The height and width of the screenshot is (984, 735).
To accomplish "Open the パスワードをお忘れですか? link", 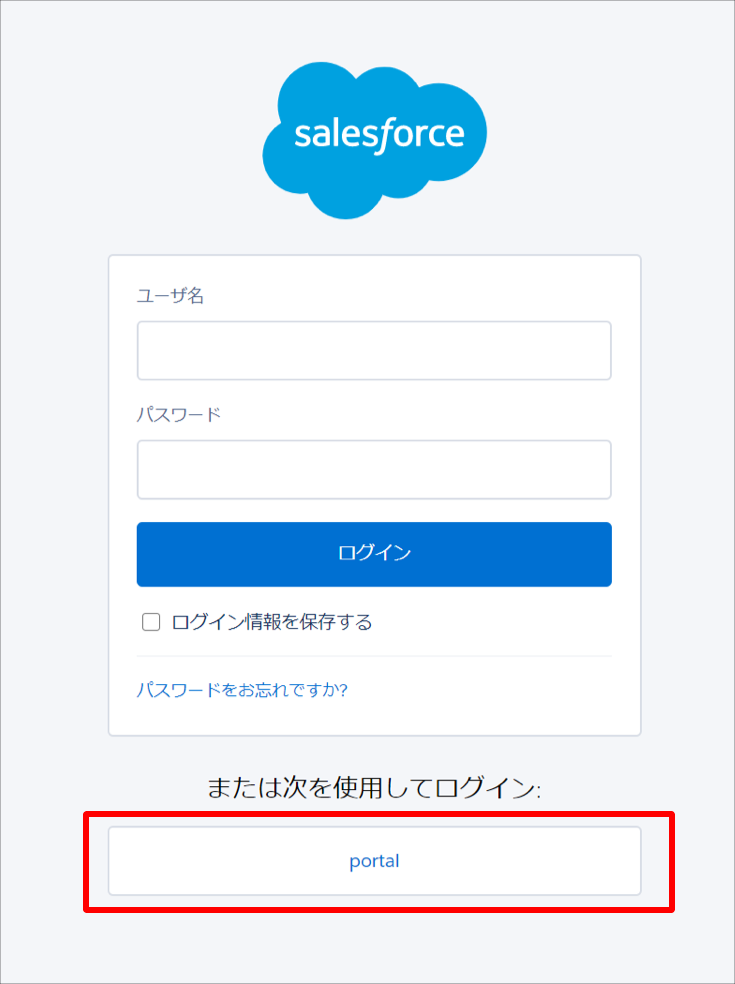I will 242,690.
